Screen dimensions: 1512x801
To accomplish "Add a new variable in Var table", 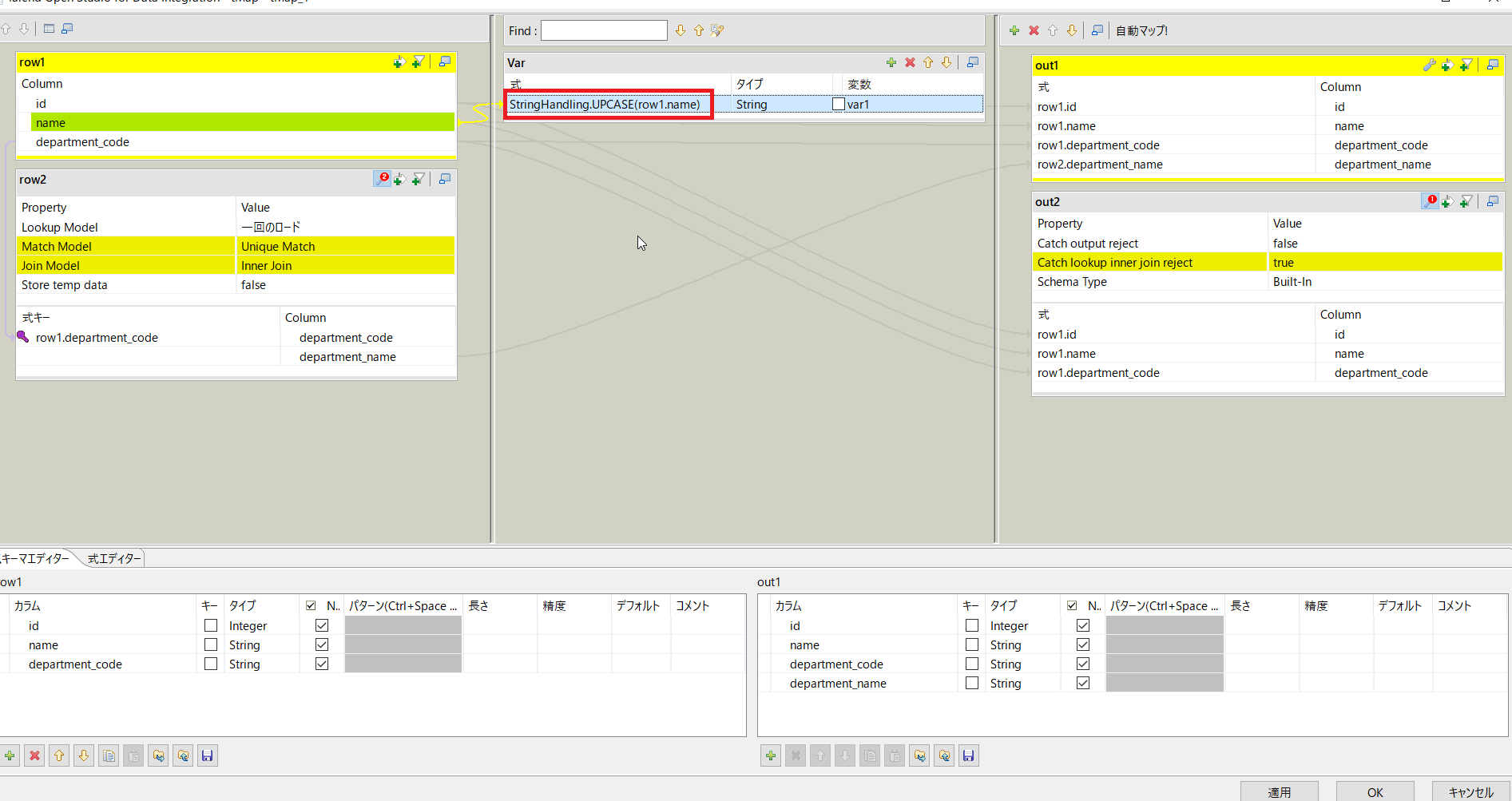I will 891,62.
